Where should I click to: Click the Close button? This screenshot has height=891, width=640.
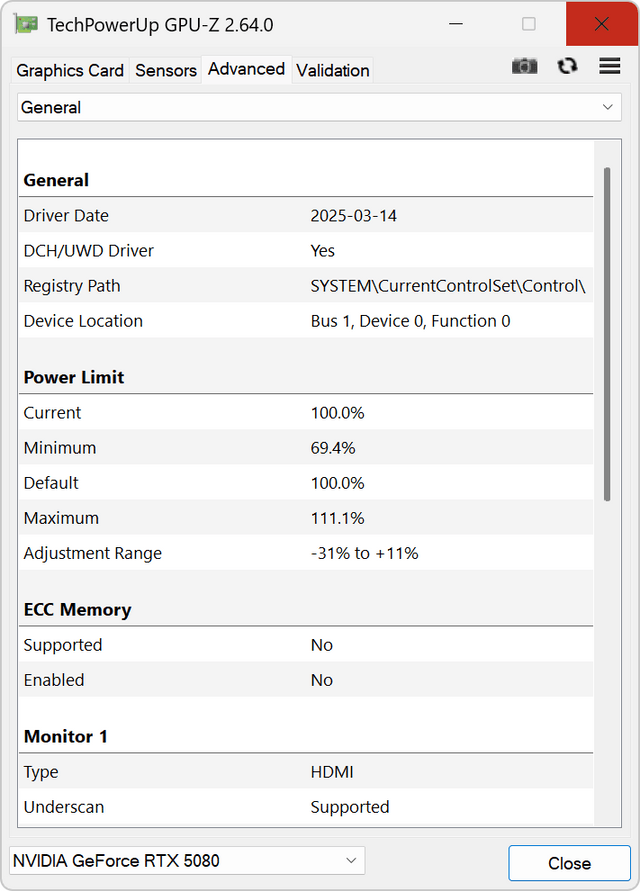pyautogui.click(x=570, y=863)
